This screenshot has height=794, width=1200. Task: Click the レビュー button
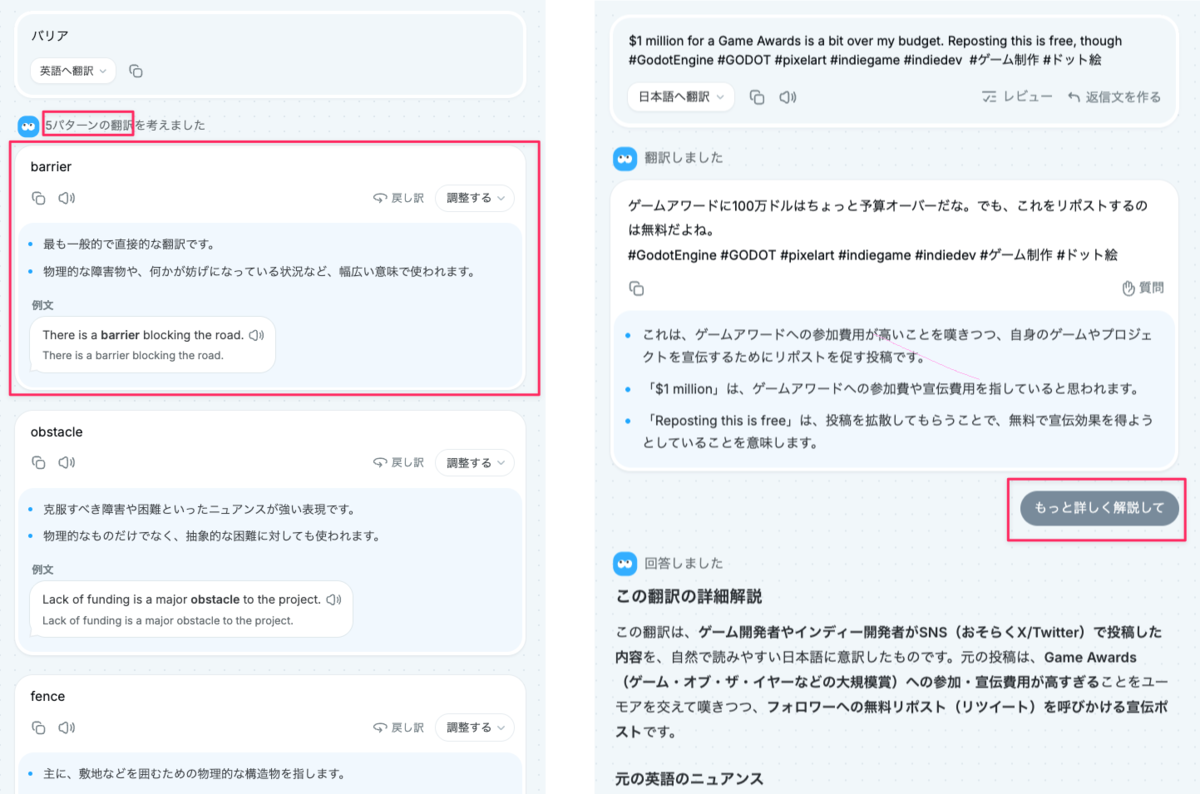point(1017,97)
